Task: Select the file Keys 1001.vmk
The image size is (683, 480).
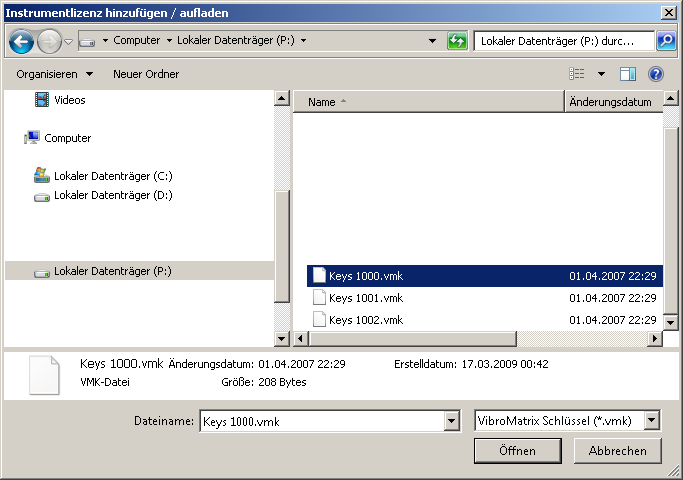Action: [x=365, y=298]
